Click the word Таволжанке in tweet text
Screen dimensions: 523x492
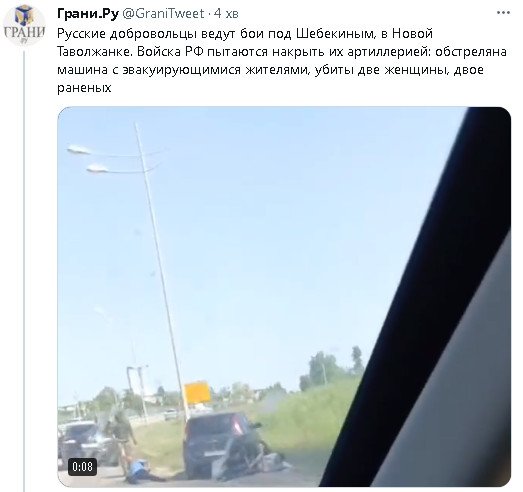94,52
